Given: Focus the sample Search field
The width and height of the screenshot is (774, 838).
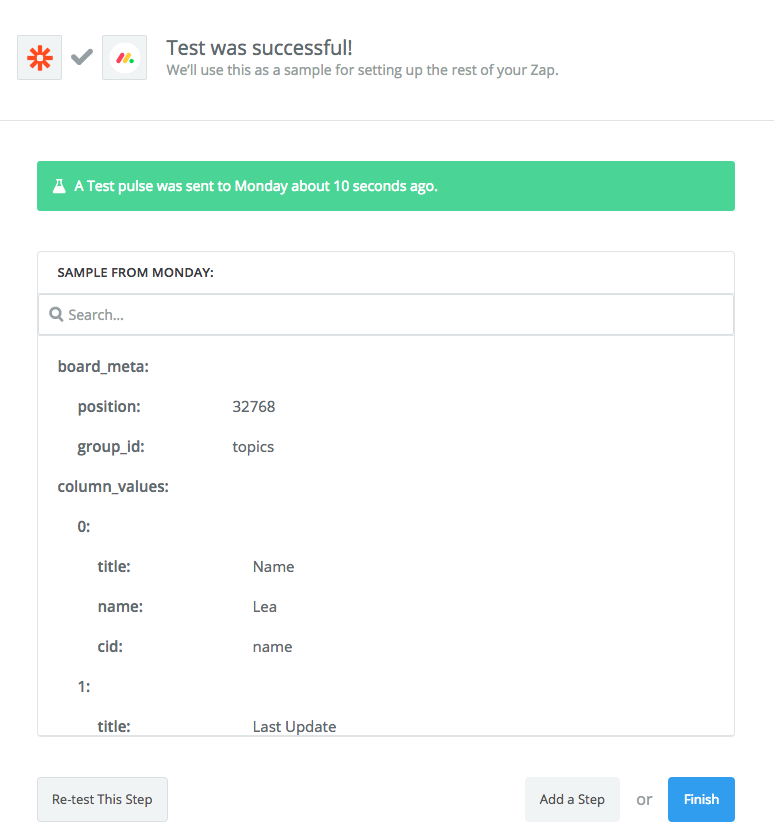Looking at the screenshot, I should [x=386, y=315].
